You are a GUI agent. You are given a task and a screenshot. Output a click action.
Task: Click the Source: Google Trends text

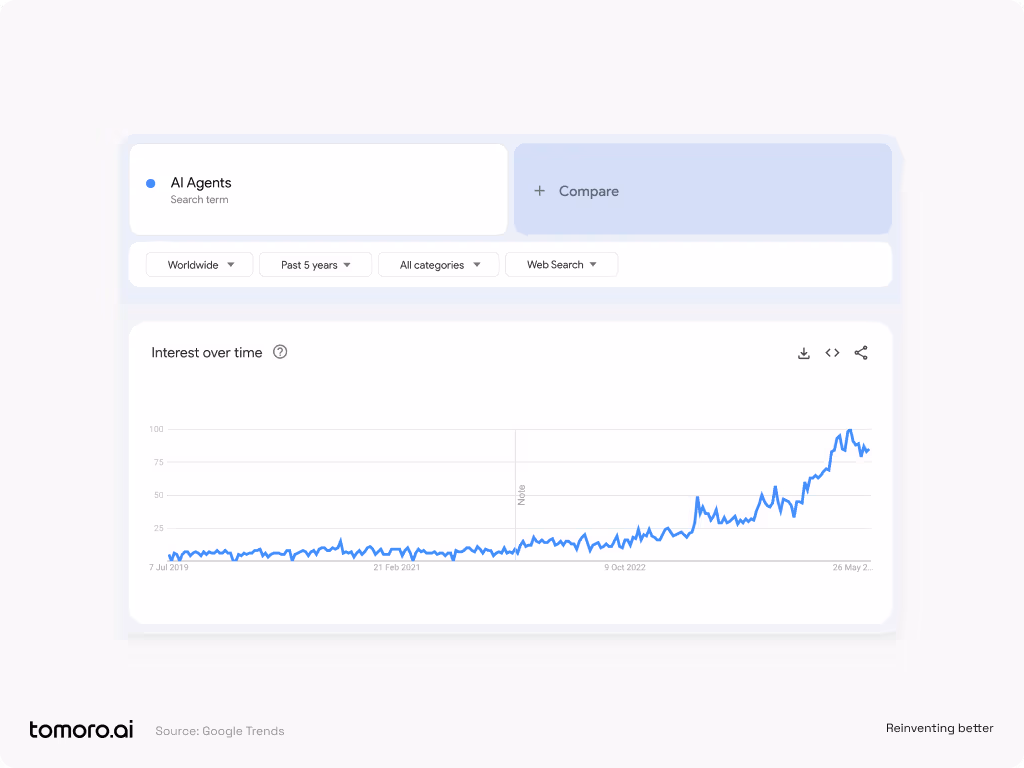pos(220,731)
